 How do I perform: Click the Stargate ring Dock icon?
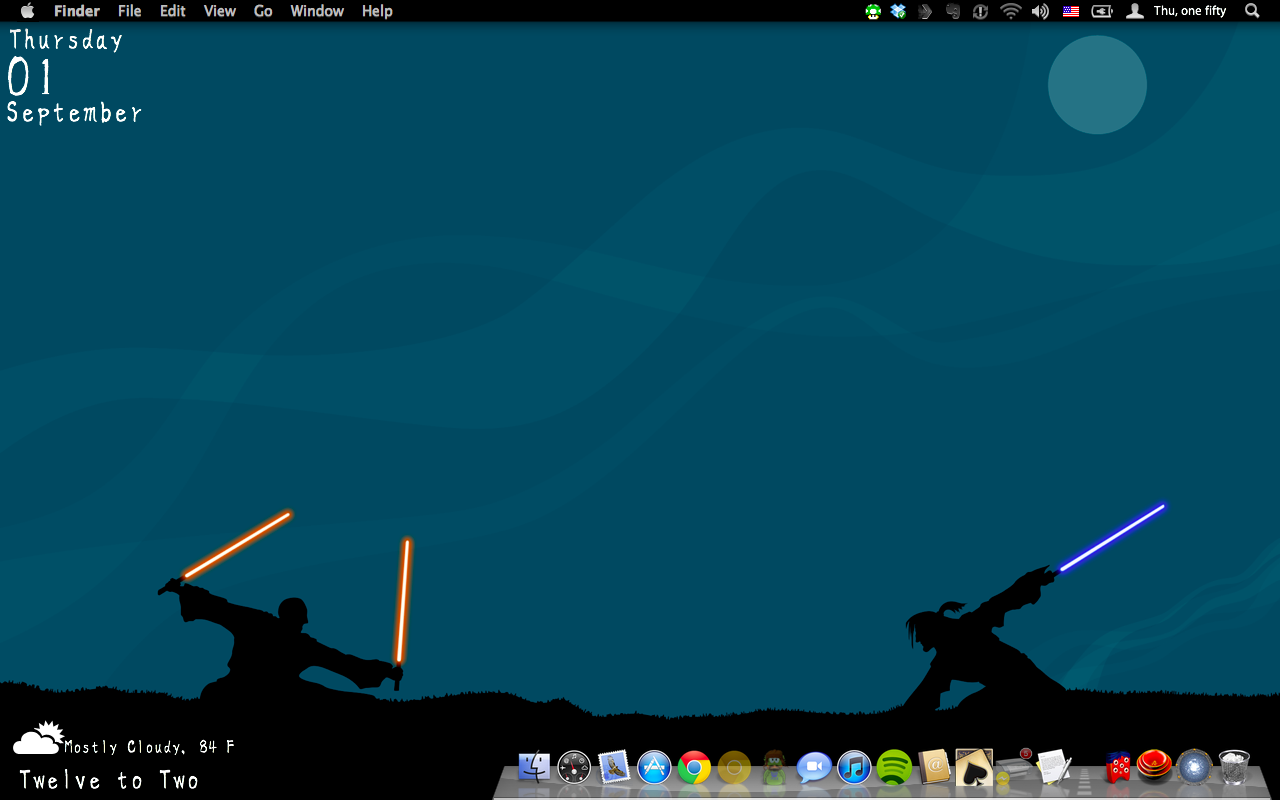pos(1195,768)
